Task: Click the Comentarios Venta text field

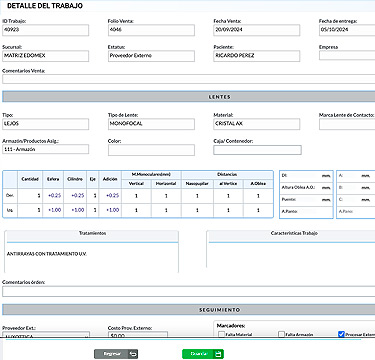Action: [189, 79]
